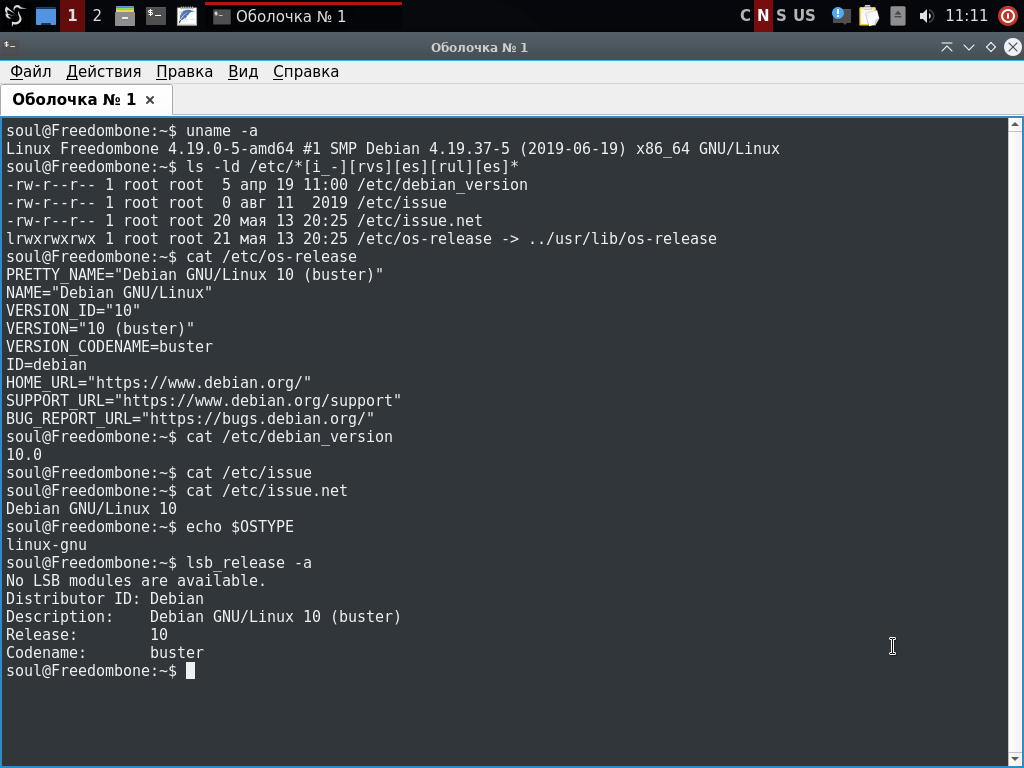This screenshot has width=1024, height=768.
Task: Open the Справка menu
Action: [x=306, y=72]
